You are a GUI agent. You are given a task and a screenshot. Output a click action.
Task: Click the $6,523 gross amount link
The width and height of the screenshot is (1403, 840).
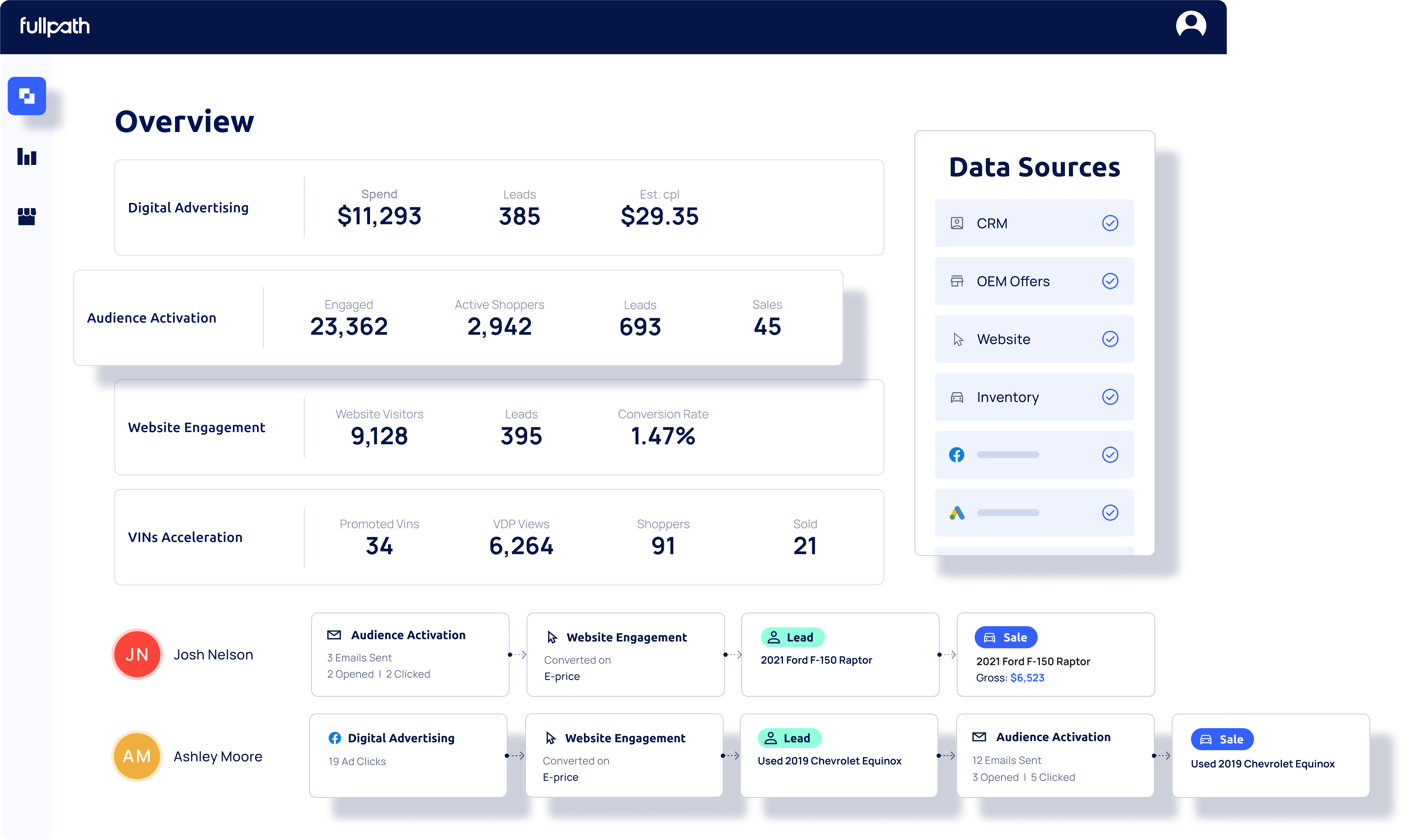tap(1027, 678)
